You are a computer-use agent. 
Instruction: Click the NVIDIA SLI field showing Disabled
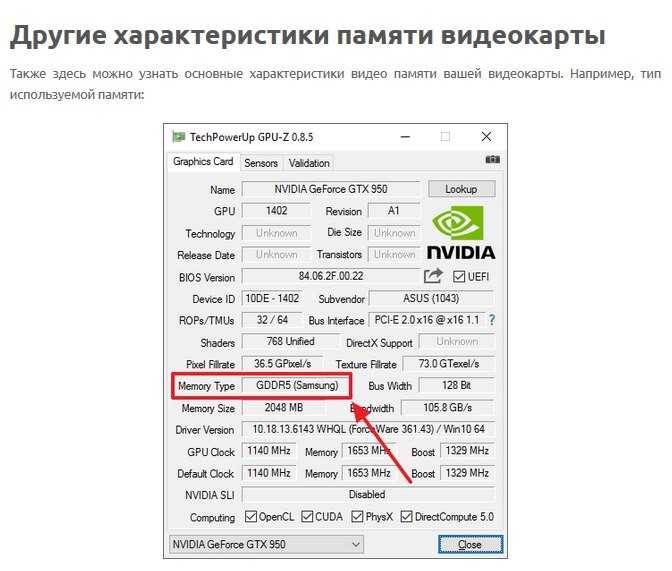368,495
